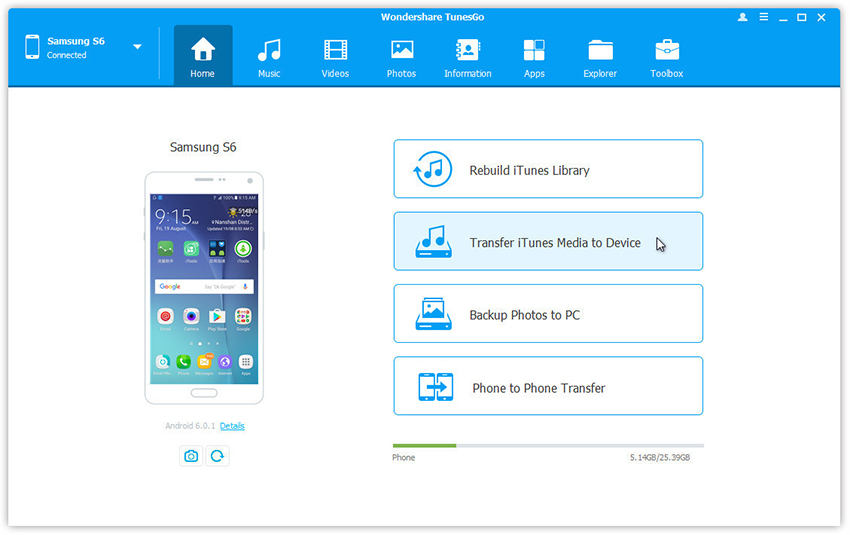Take a device screenshot with camera icon
The height and width of the screenshot is (535, 850).
(191, 456)
